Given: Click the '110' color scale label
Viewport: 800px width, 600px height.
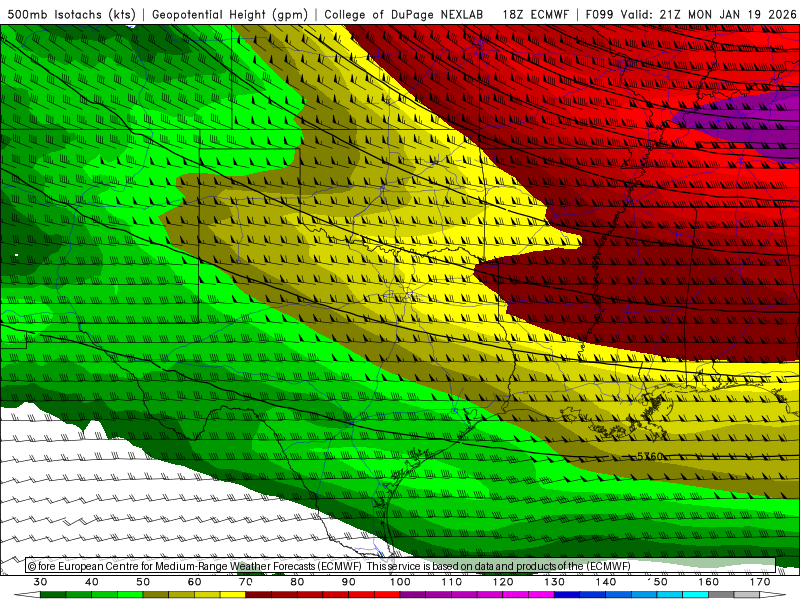Looking at the screenshot, I should (x=452, y=582).
